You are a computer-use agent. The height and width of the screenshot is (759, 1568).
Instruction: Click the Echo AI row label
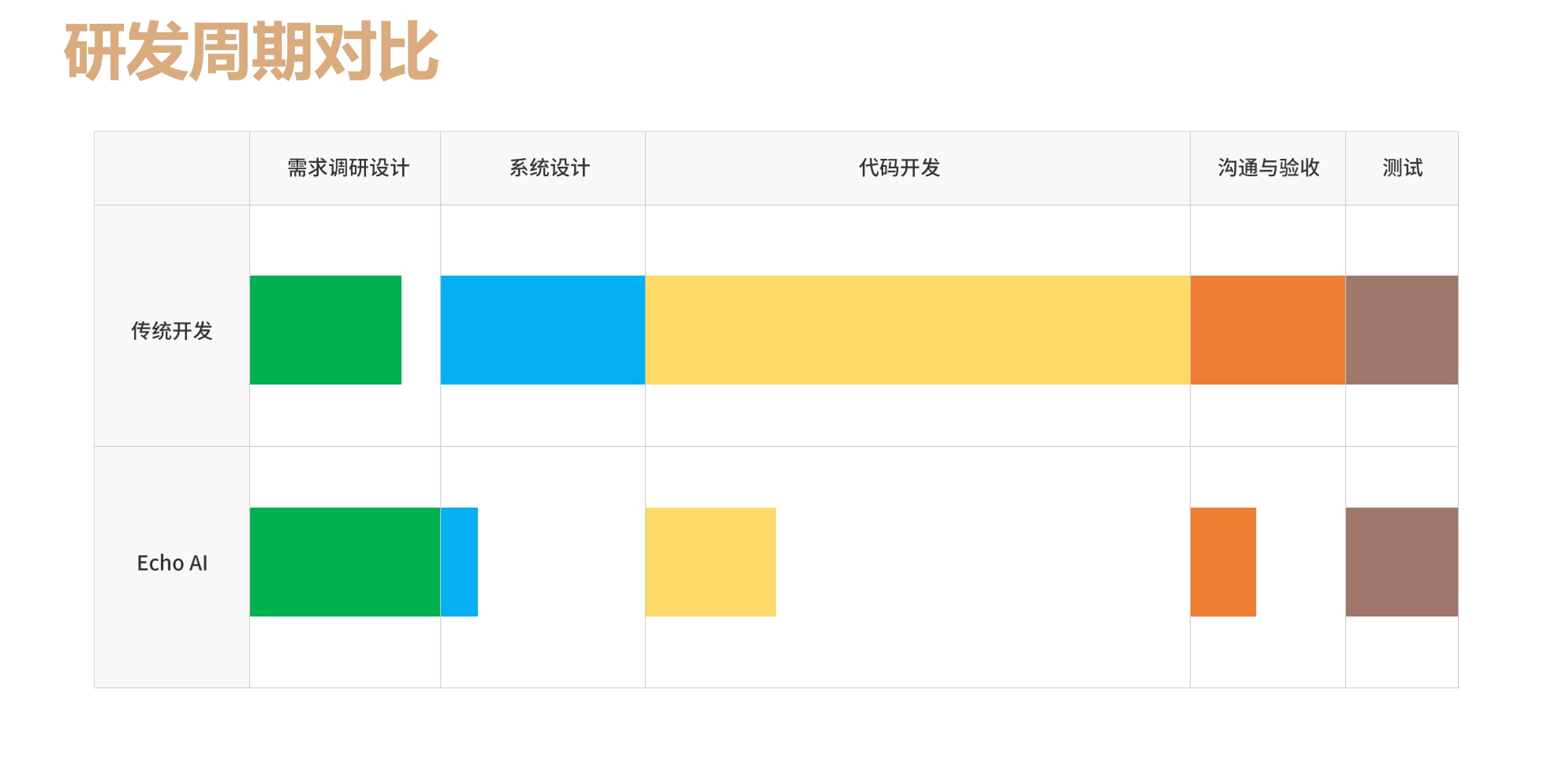[172, 562]
